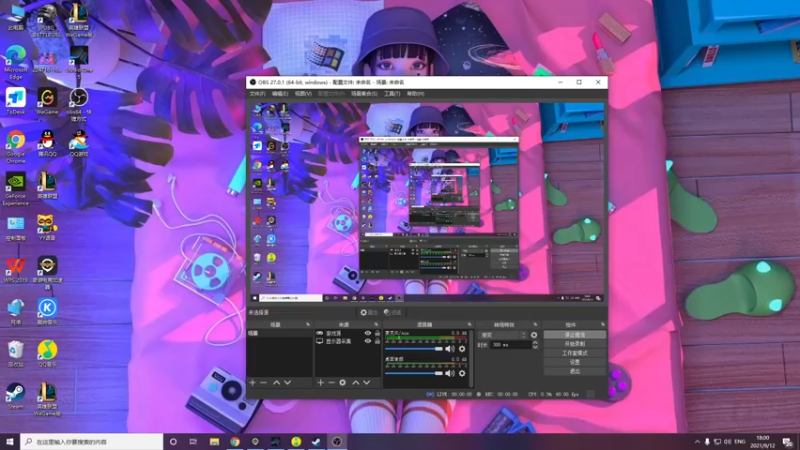Click the Exit button in Controls
The width and height of the screenshot is (800, 450).
pos(574,371)
